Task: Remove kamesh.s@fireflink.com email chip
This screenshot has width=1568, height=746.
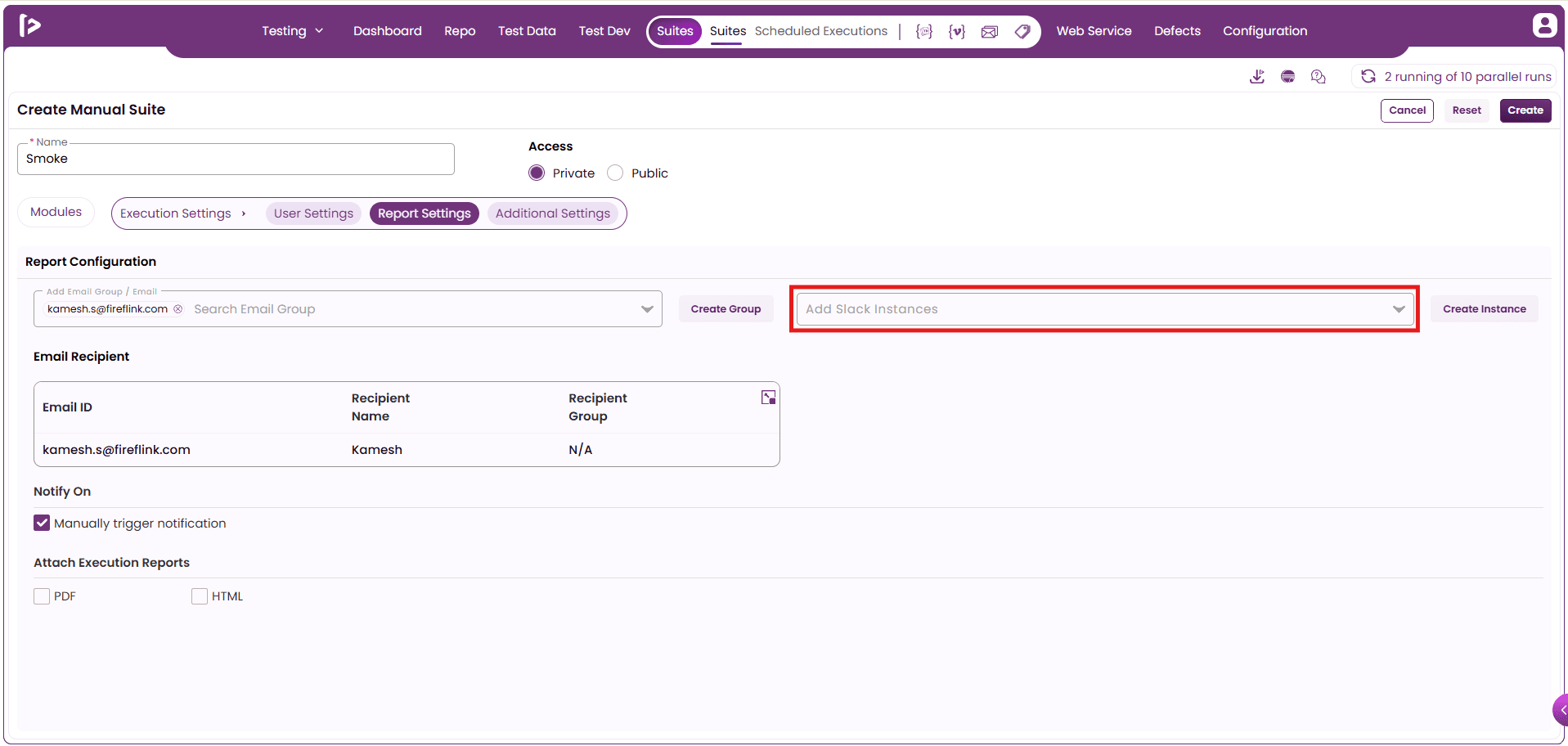Action: pos(177,308)
